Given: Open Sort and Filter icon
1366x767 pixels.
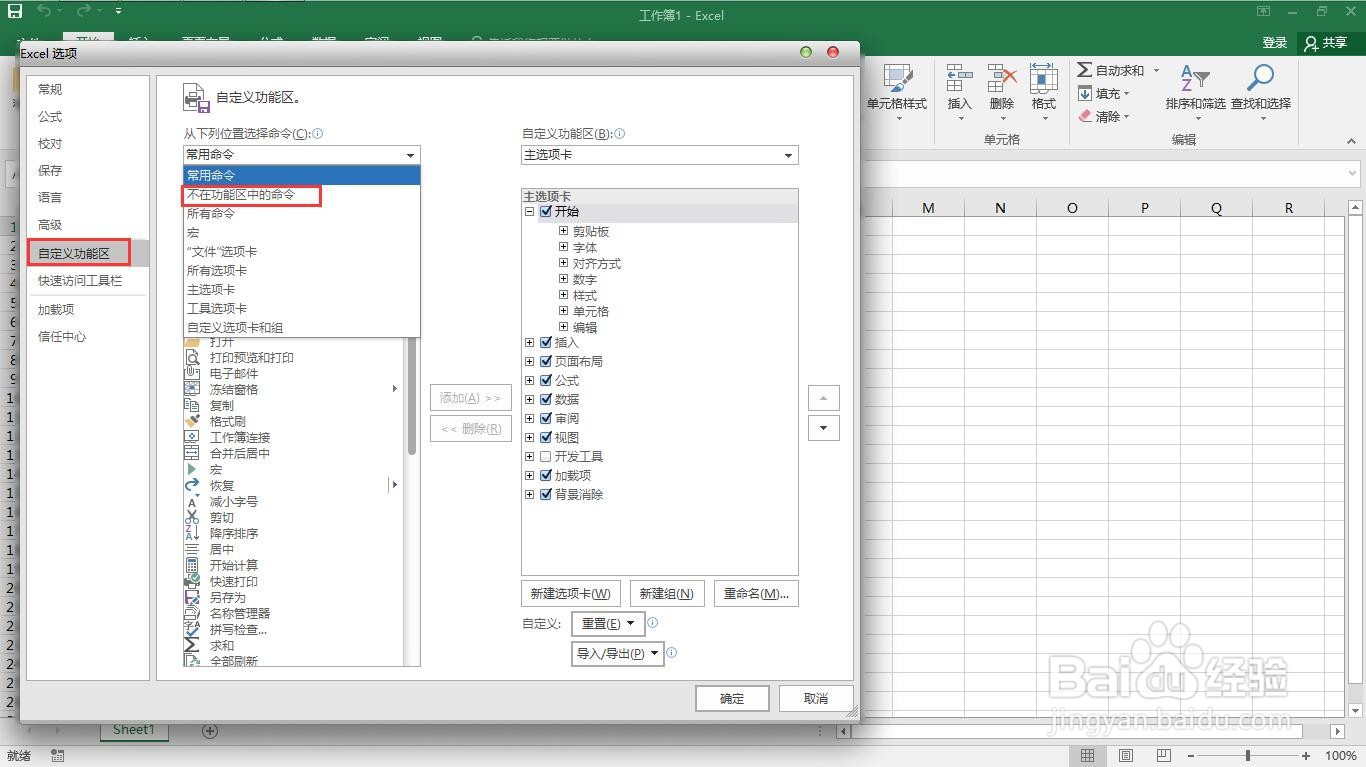Looking at the screenshot, I should 1195,79.
